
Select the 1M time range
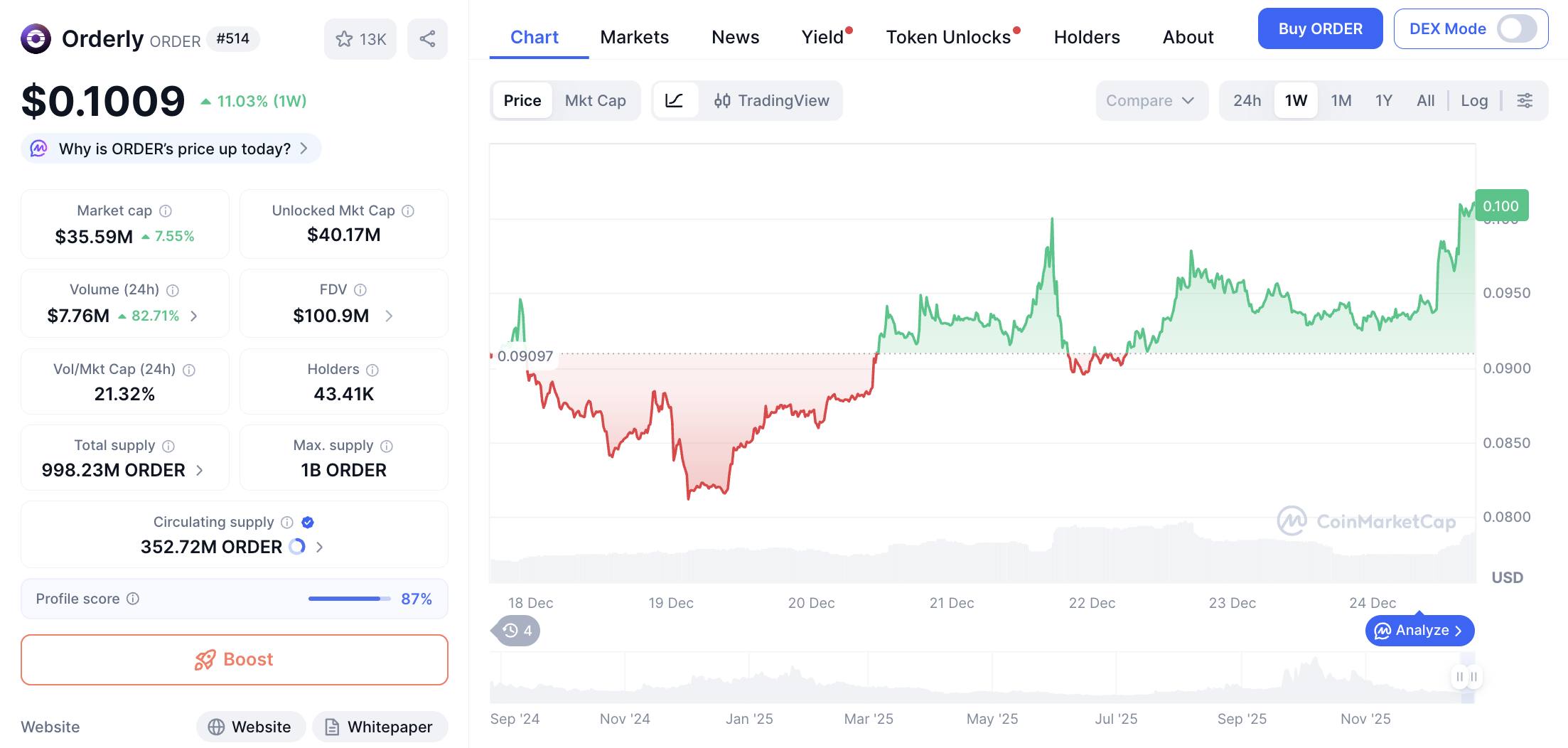click(1341, 100)
